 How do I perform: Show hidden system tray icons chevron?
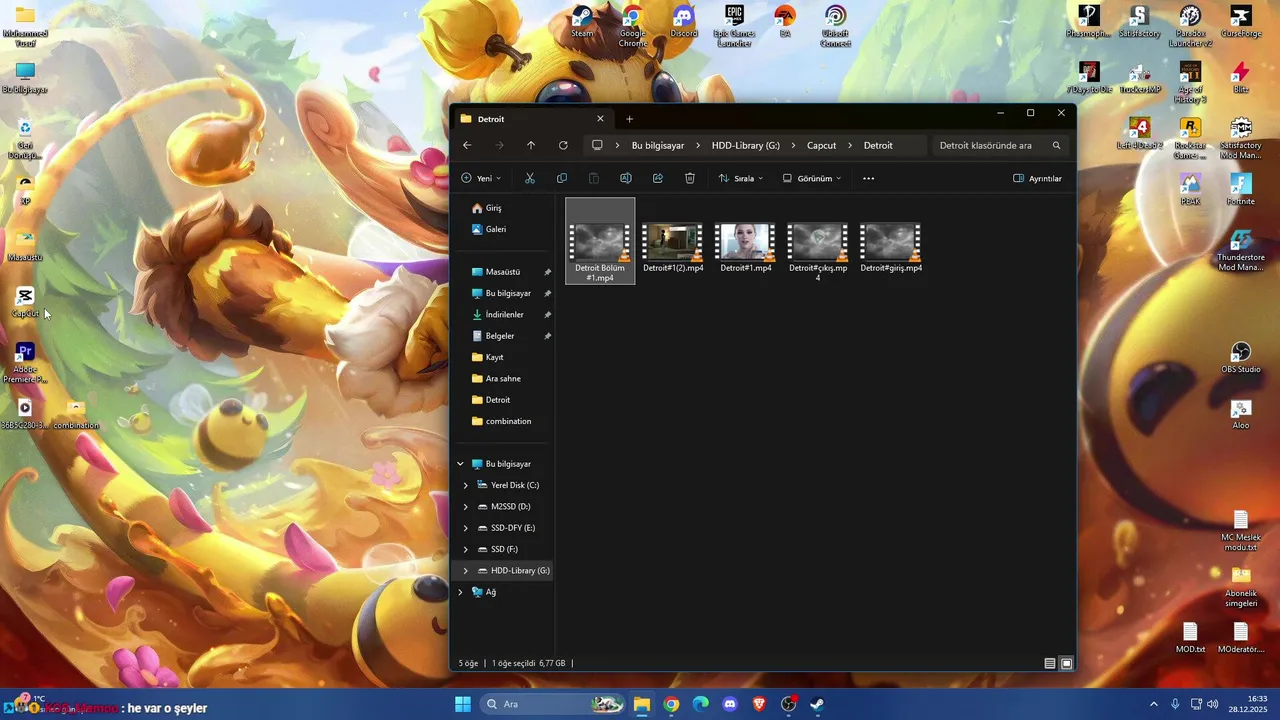click(1153, 704)
